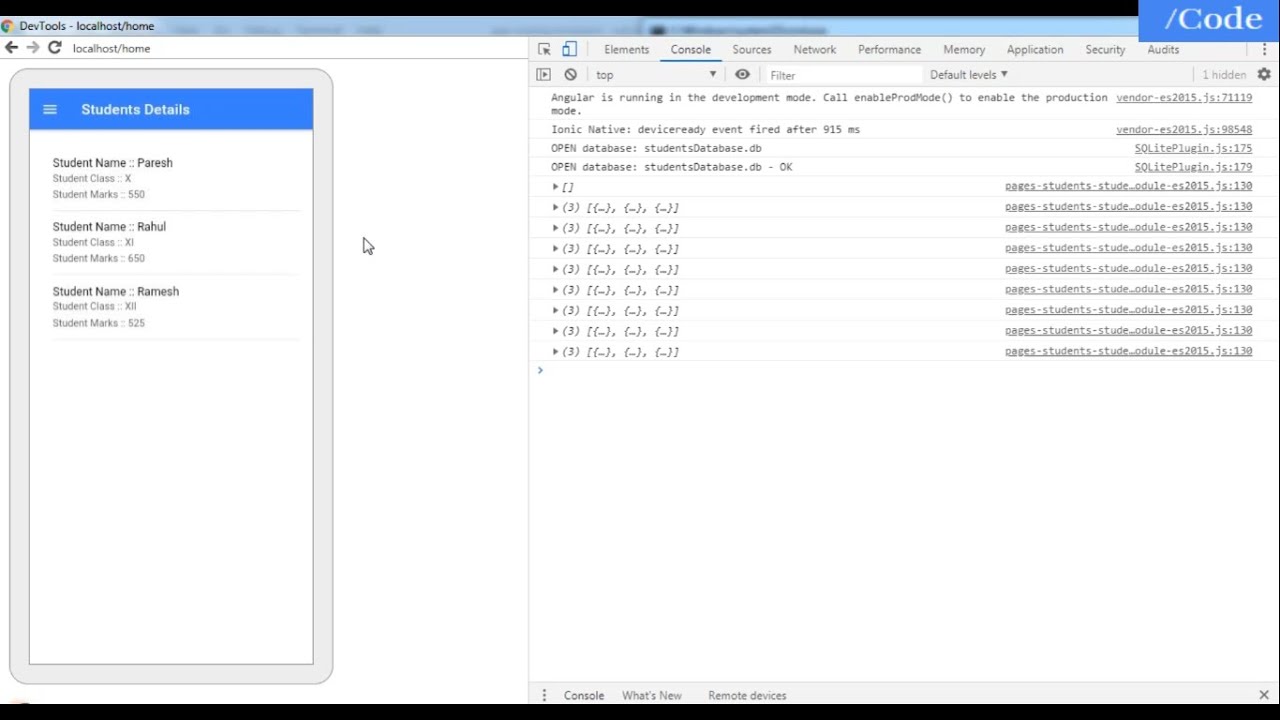The width and height of the screenshot is (1280, 720).
Task: Open SQLitePlugin.js:175 source link
Action: tap(1193, 148)
